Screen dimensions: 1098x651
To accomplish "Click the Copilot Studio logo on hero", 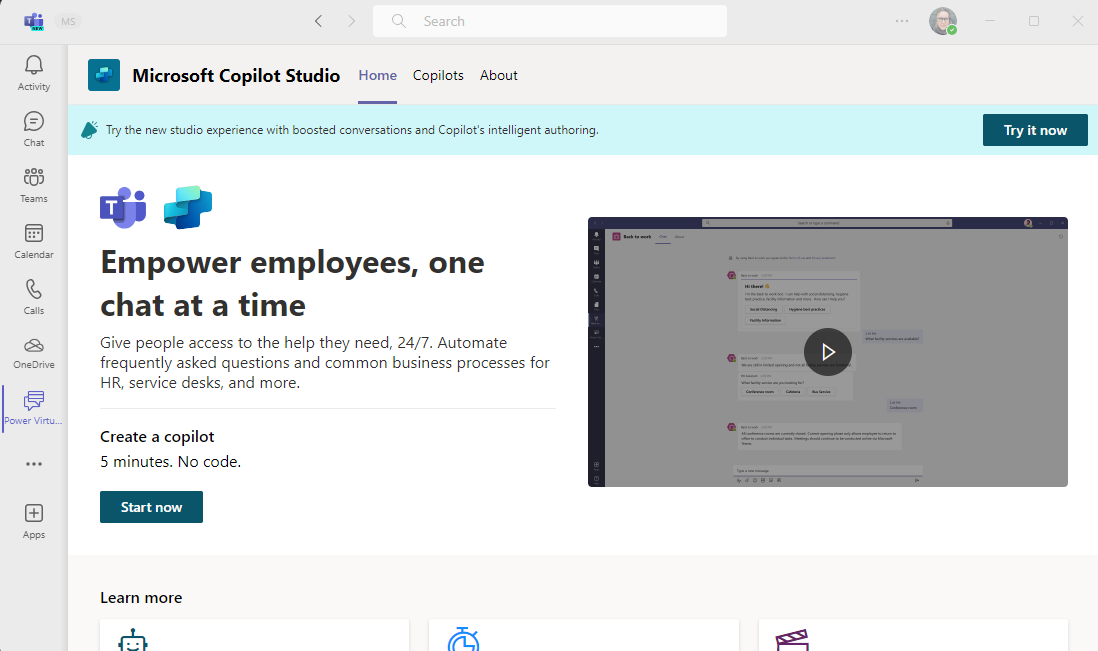I will [x=188, y=207].
